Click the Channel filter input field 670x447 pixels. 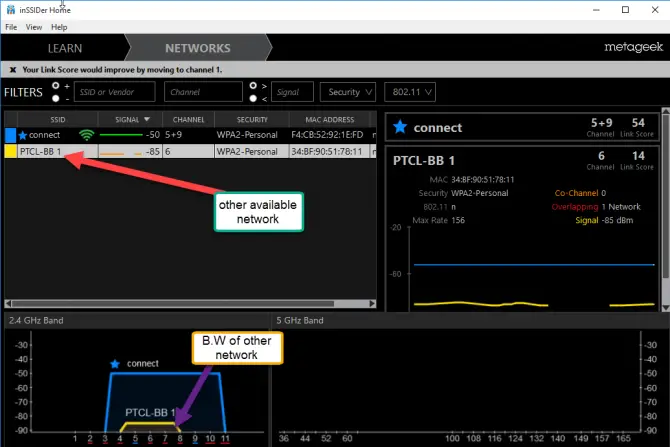[204, 92]
